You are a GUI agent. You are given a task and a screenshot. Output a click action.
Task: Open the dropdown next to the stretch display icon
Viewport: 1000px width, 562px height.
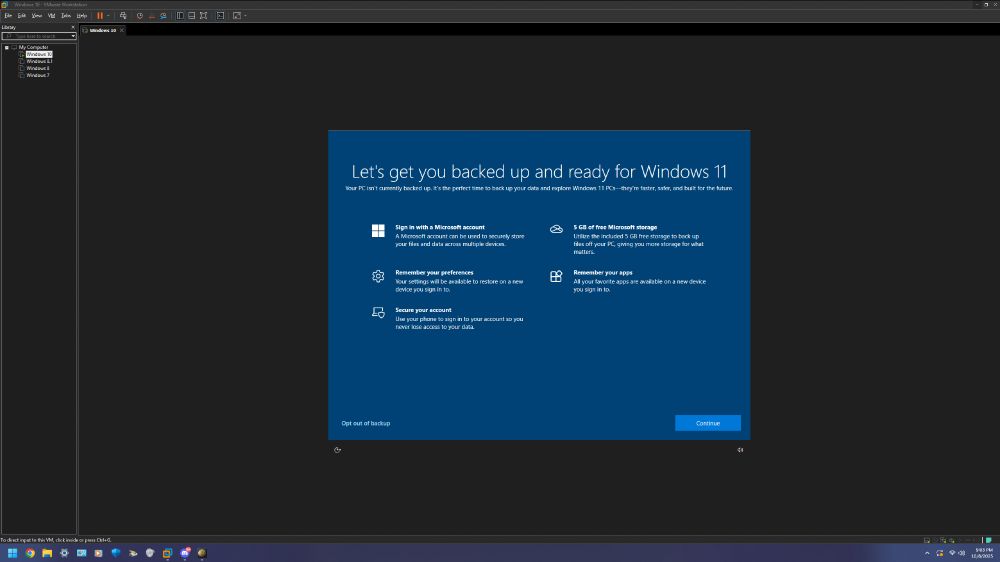246,15
